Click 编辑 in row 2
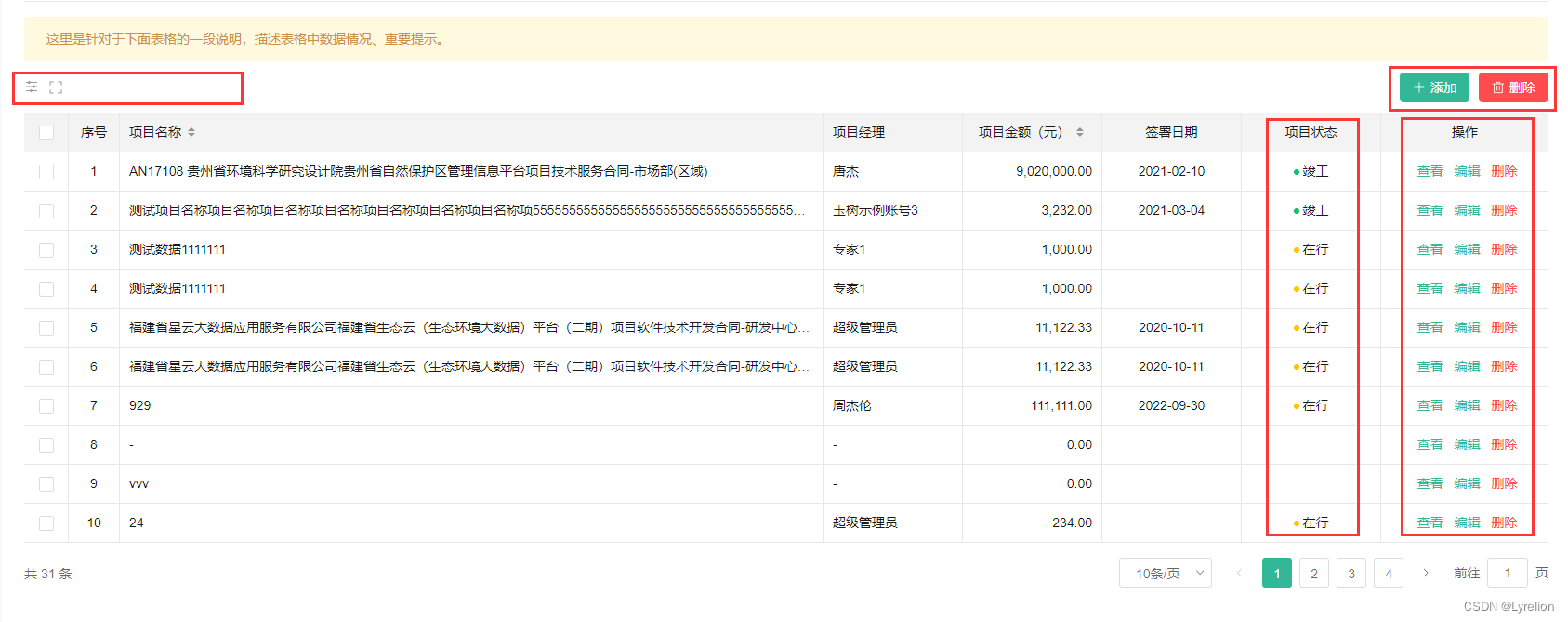 point(1467,210)
